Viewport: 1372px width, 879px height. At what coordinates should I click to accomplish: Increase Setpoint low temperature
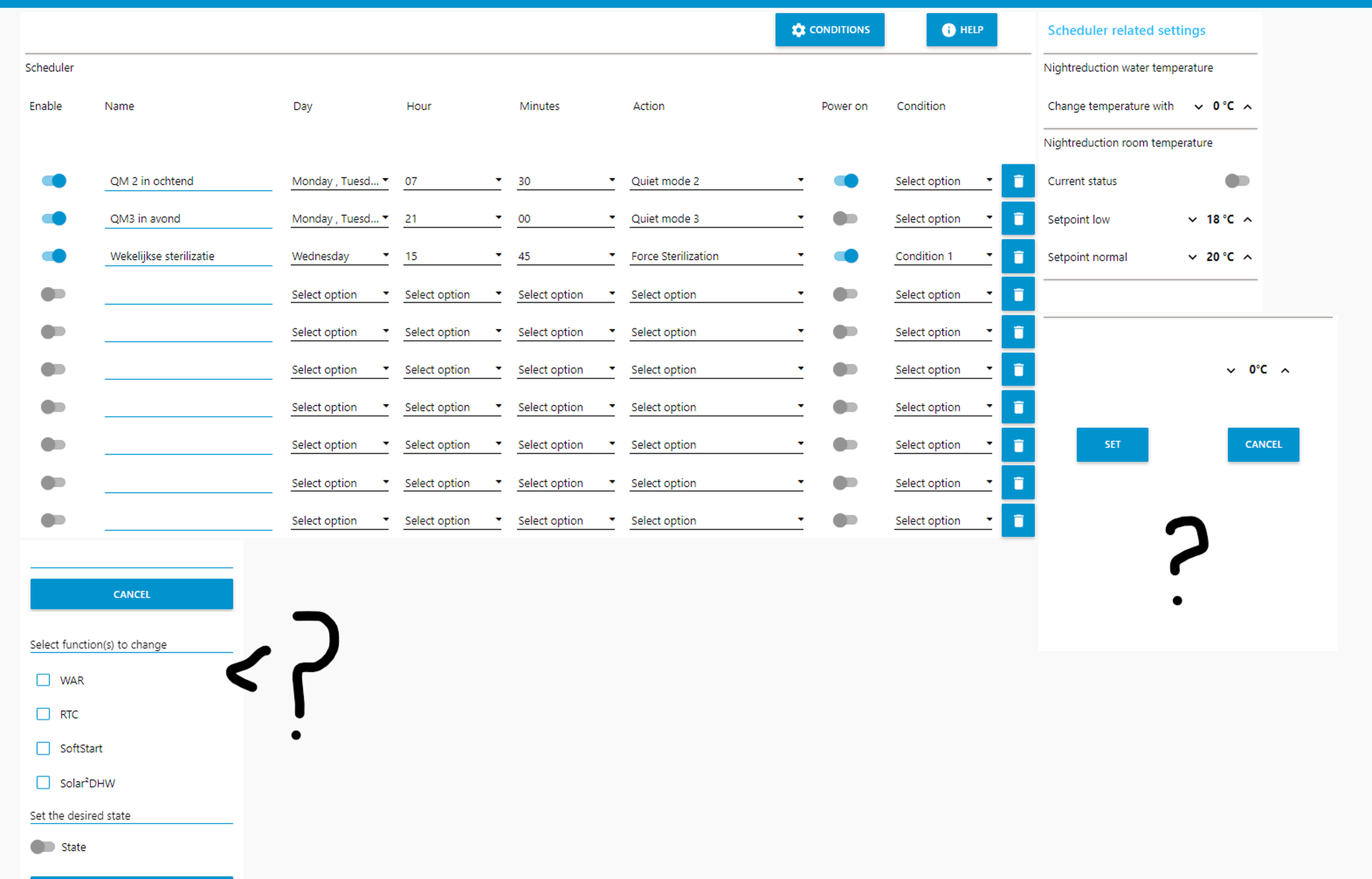coord(1248,220)
